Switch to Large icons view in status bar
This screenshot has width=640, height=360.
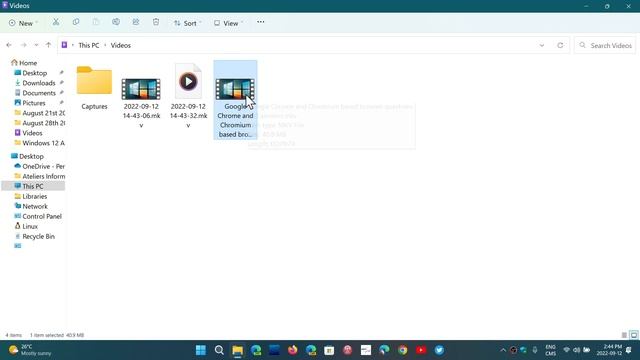[634, 335]
